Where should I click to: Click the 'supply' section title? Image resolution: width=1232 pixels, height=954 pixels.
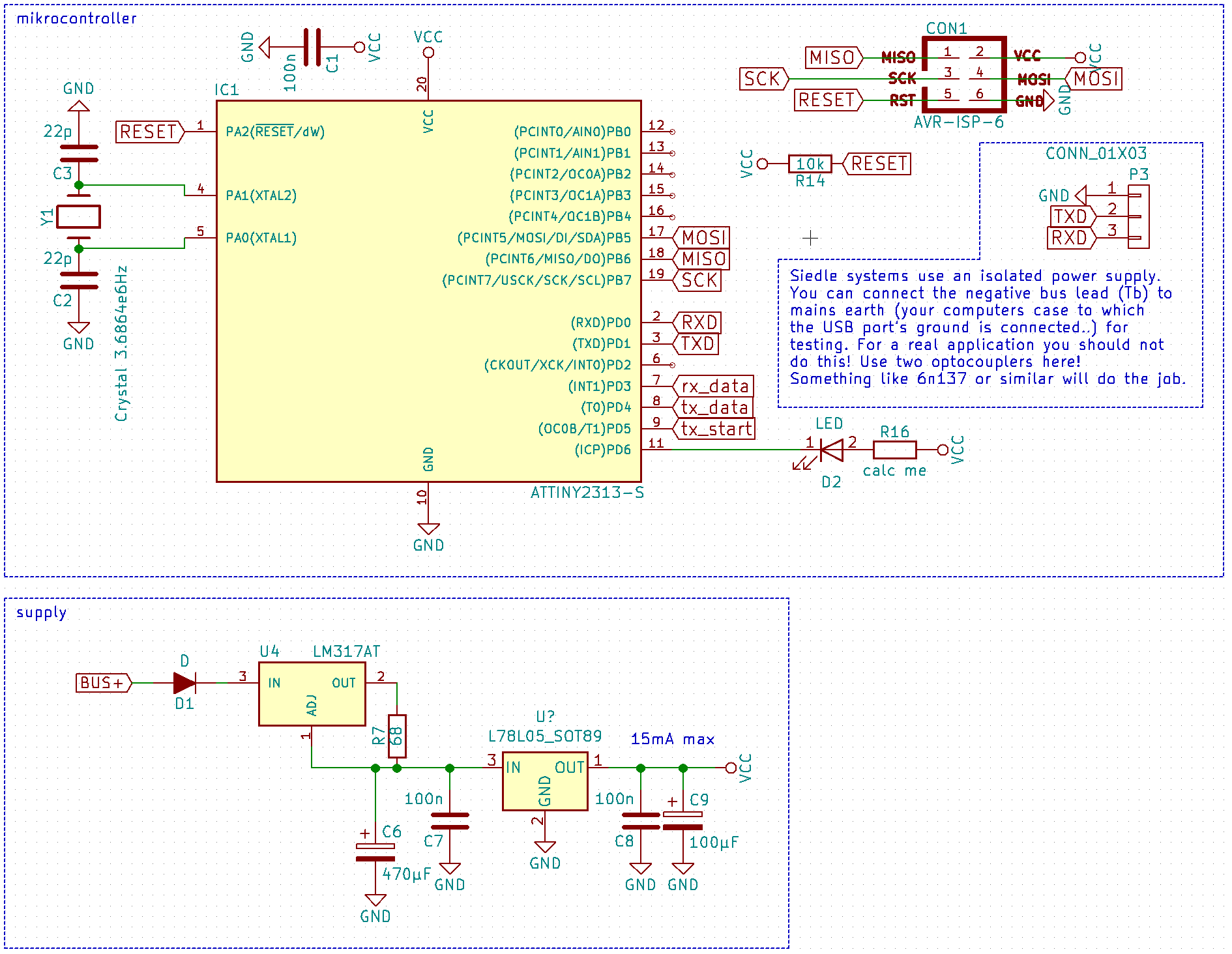coord(41,613)
